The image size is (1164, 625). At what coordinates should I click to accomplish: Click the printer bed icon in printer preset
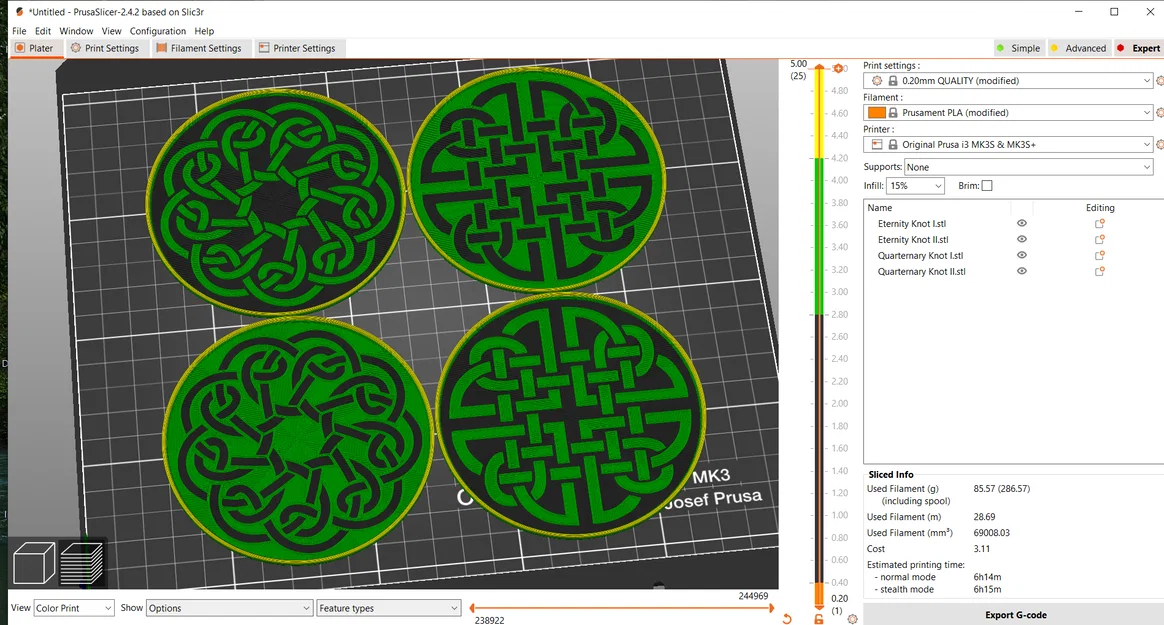click(877, 145)
